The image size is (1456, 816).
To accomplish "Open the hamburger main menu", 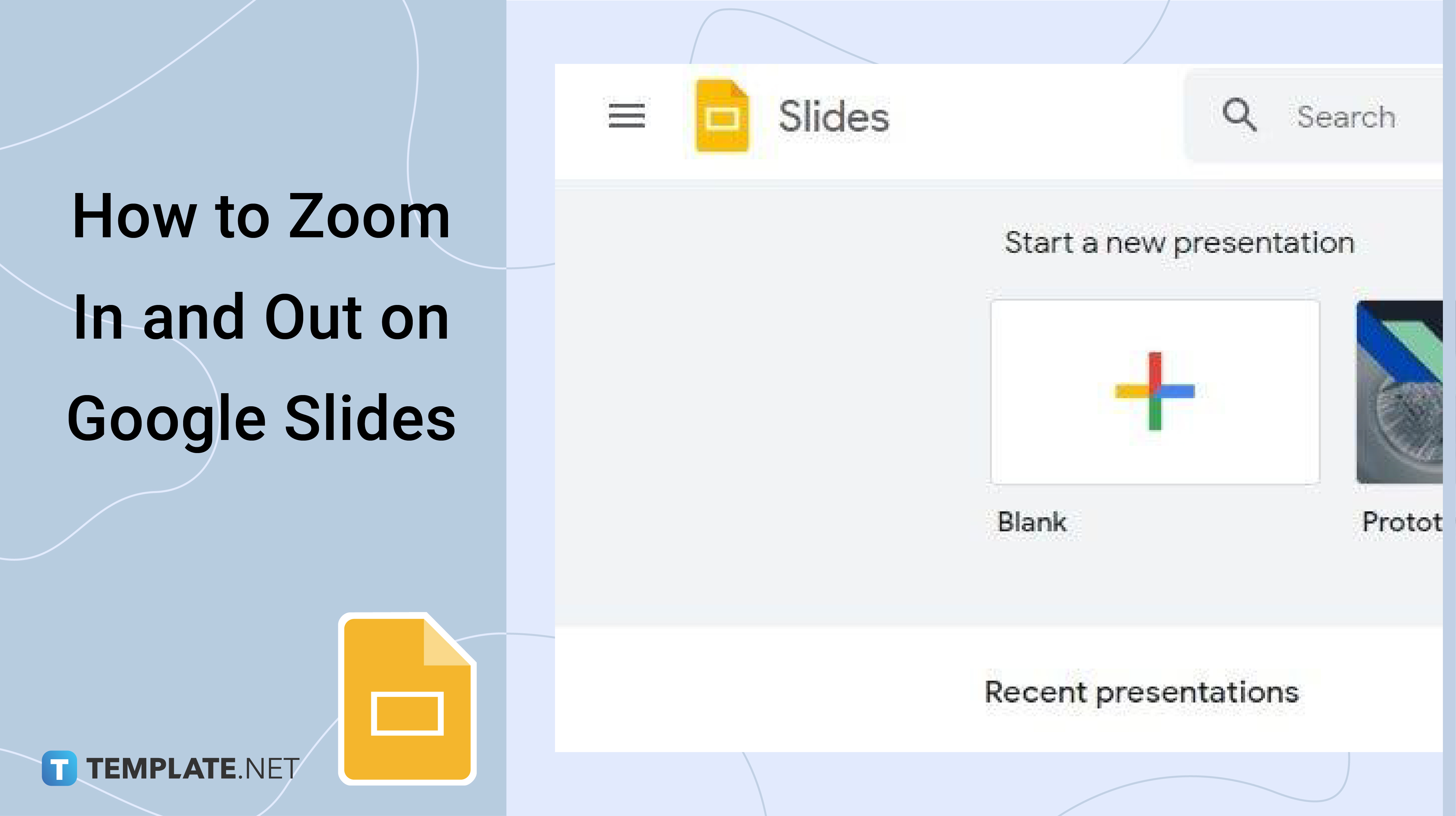I will click(626, 116).
